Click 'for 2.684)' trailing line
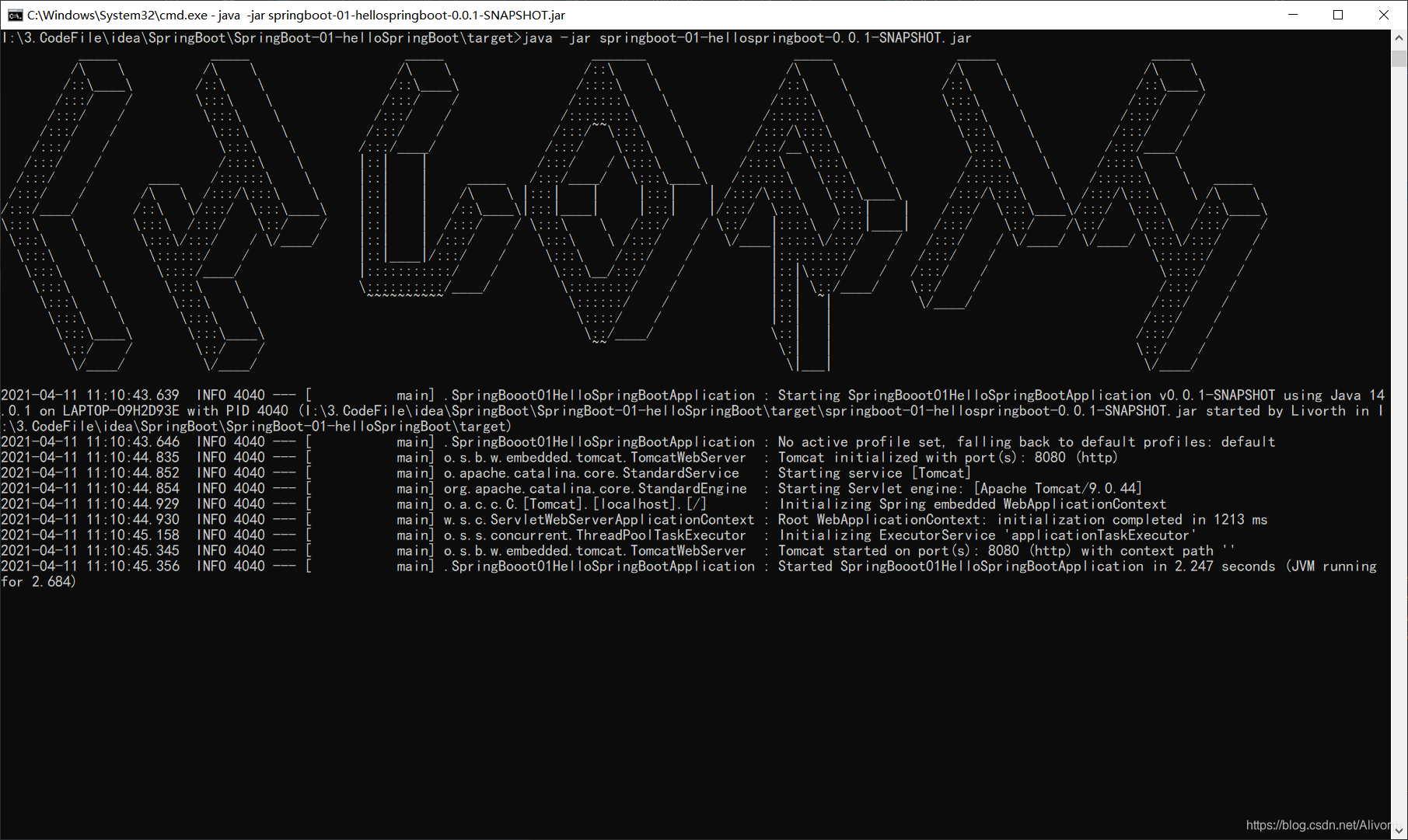The image size is (1408, 840). click(38, 581)
